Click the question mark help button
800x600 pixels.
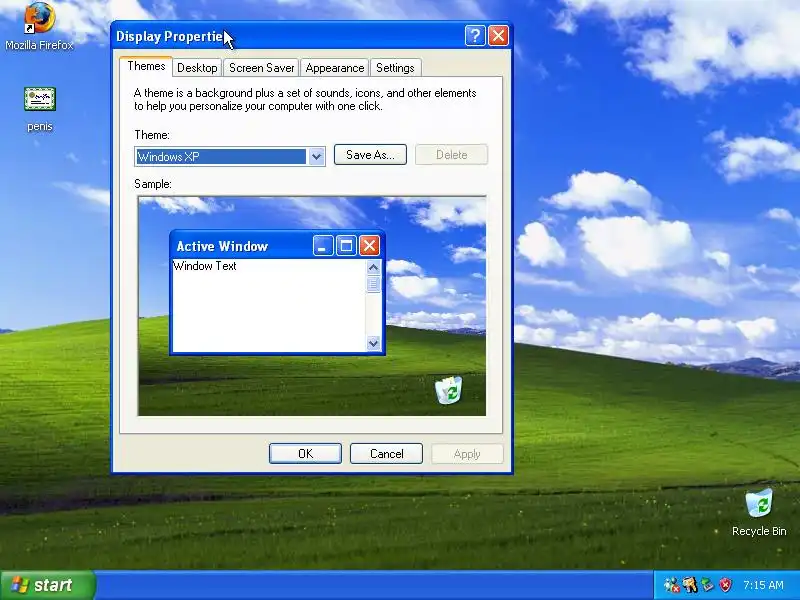point(475,36)
